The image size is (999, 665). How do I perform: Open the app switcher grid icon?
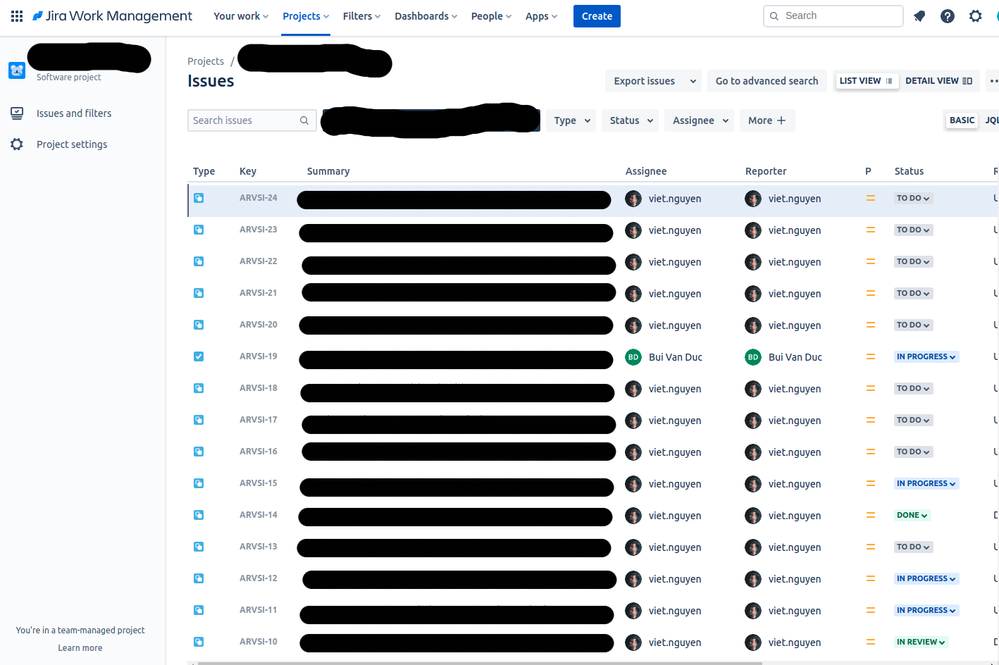17,16
